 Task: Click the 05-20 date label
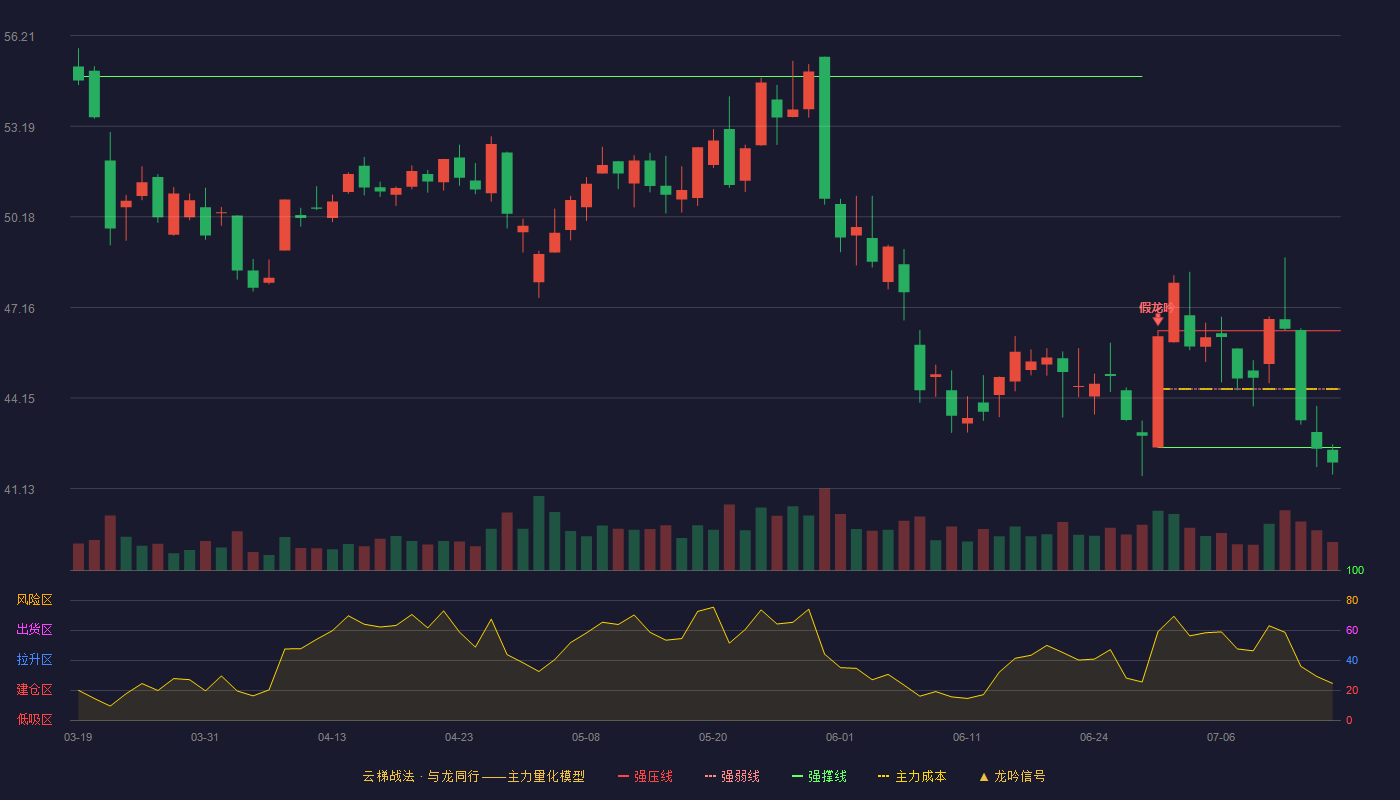click(x=713, y=737)
